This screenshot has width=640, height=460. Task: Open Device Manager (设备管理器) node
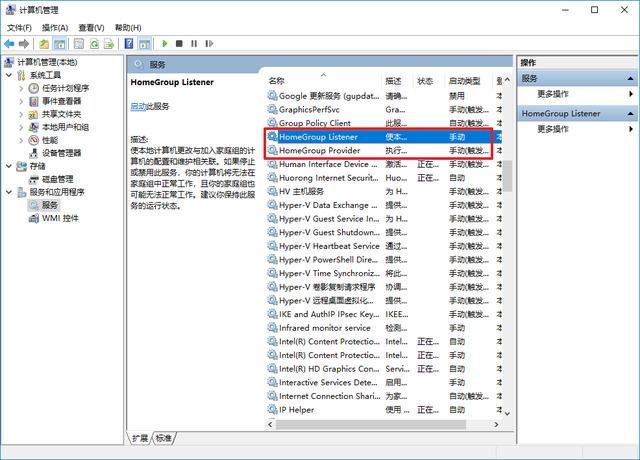56,153
